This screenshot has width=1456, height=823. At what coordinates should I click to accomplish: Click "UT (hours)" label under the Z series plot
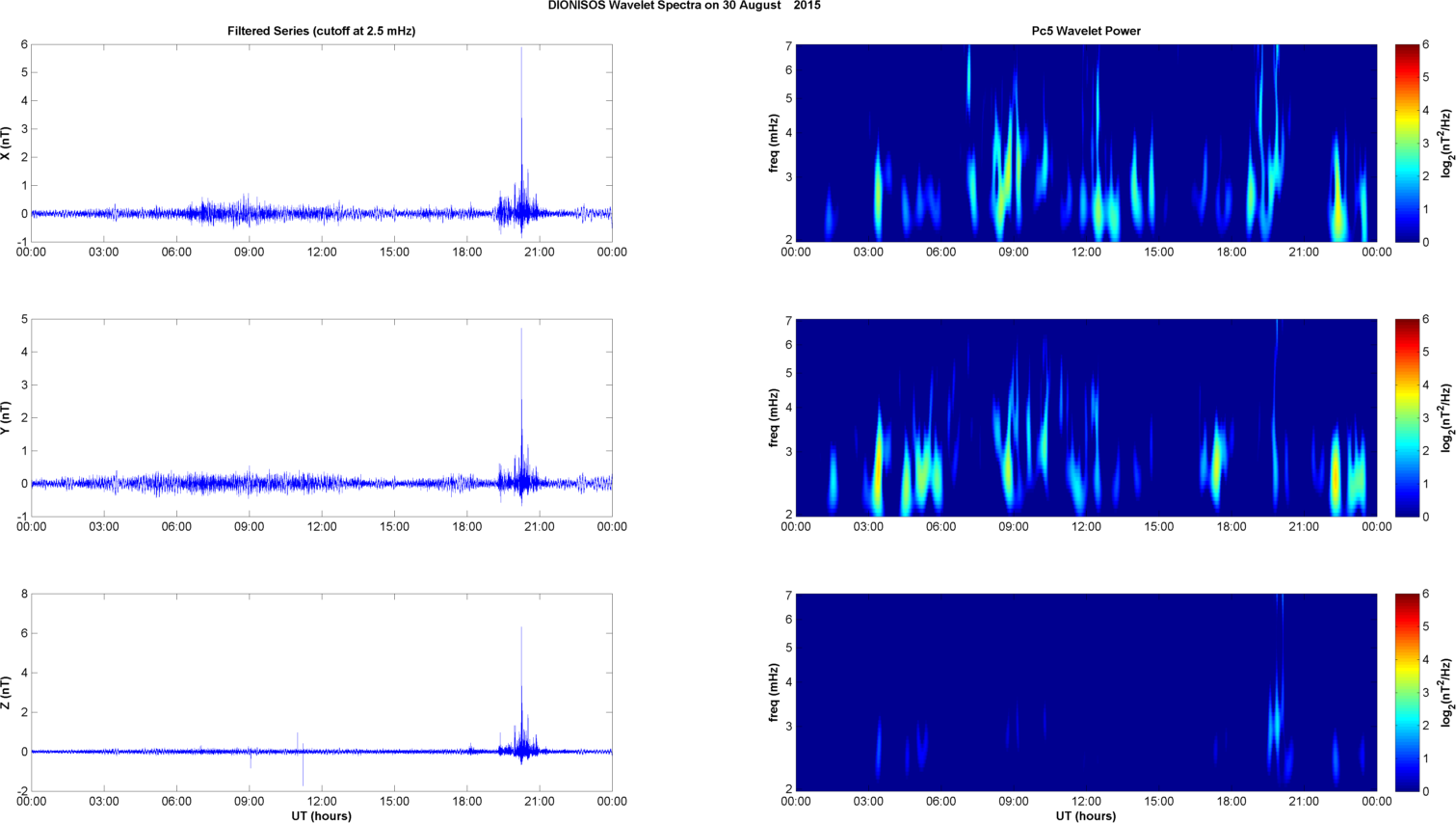point(321,816)
